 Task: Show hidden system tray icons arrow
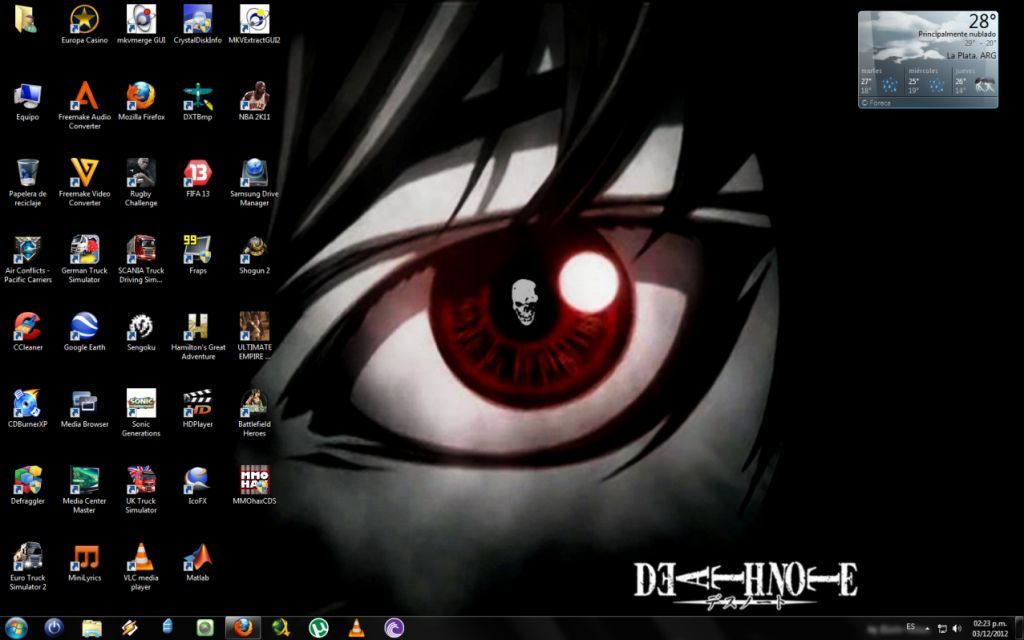click(x=927, y=629)
